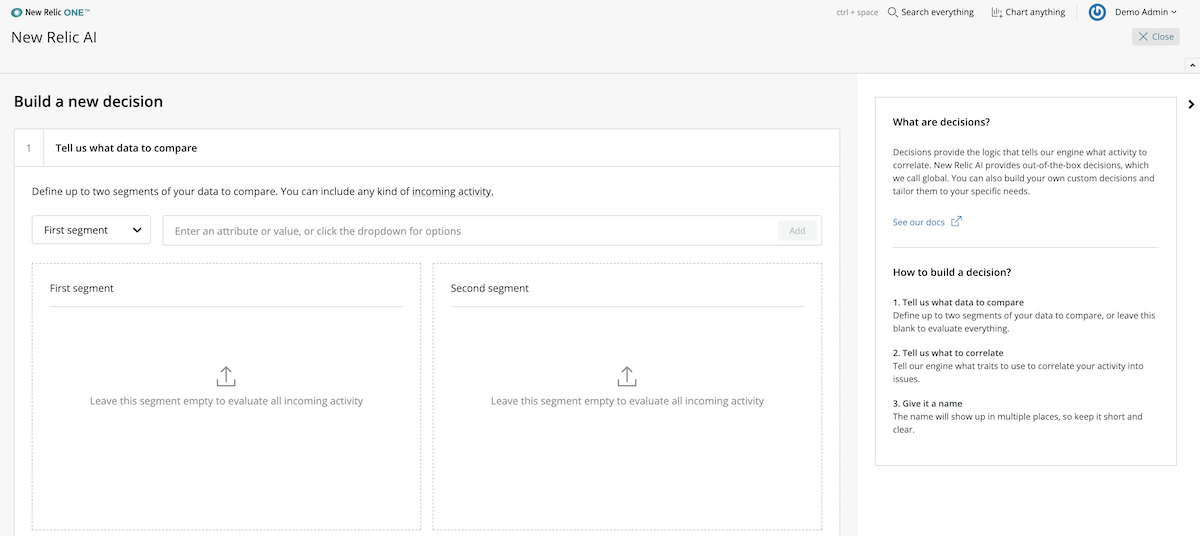Open Search everything
This screenshot has width=1200, height=536.
coord(930,12)
